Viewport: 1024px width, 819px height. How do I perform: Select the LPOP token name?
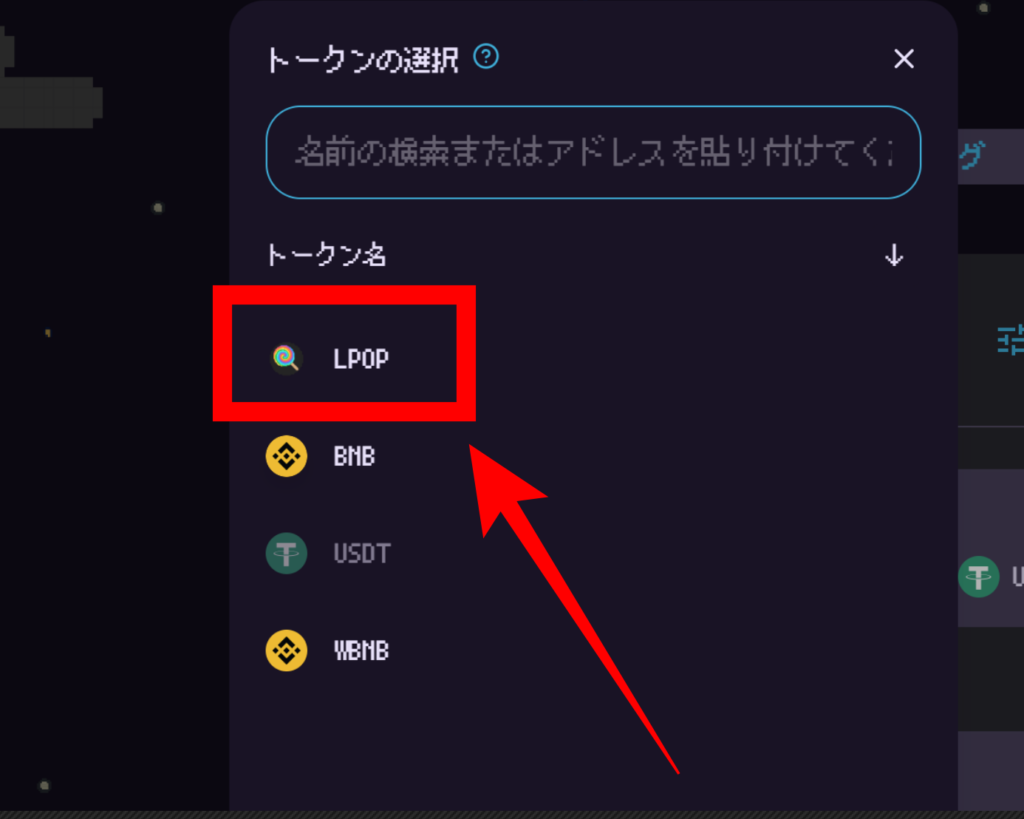pyautogui.click(x=361, y=359)
